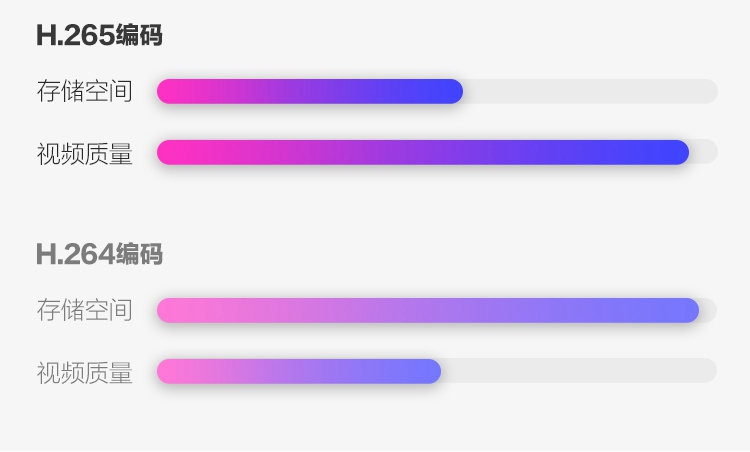The image size is (750, 452).
Task: Click middle of H.265 存储空间 filled bar
Action: tap(310, 91)
